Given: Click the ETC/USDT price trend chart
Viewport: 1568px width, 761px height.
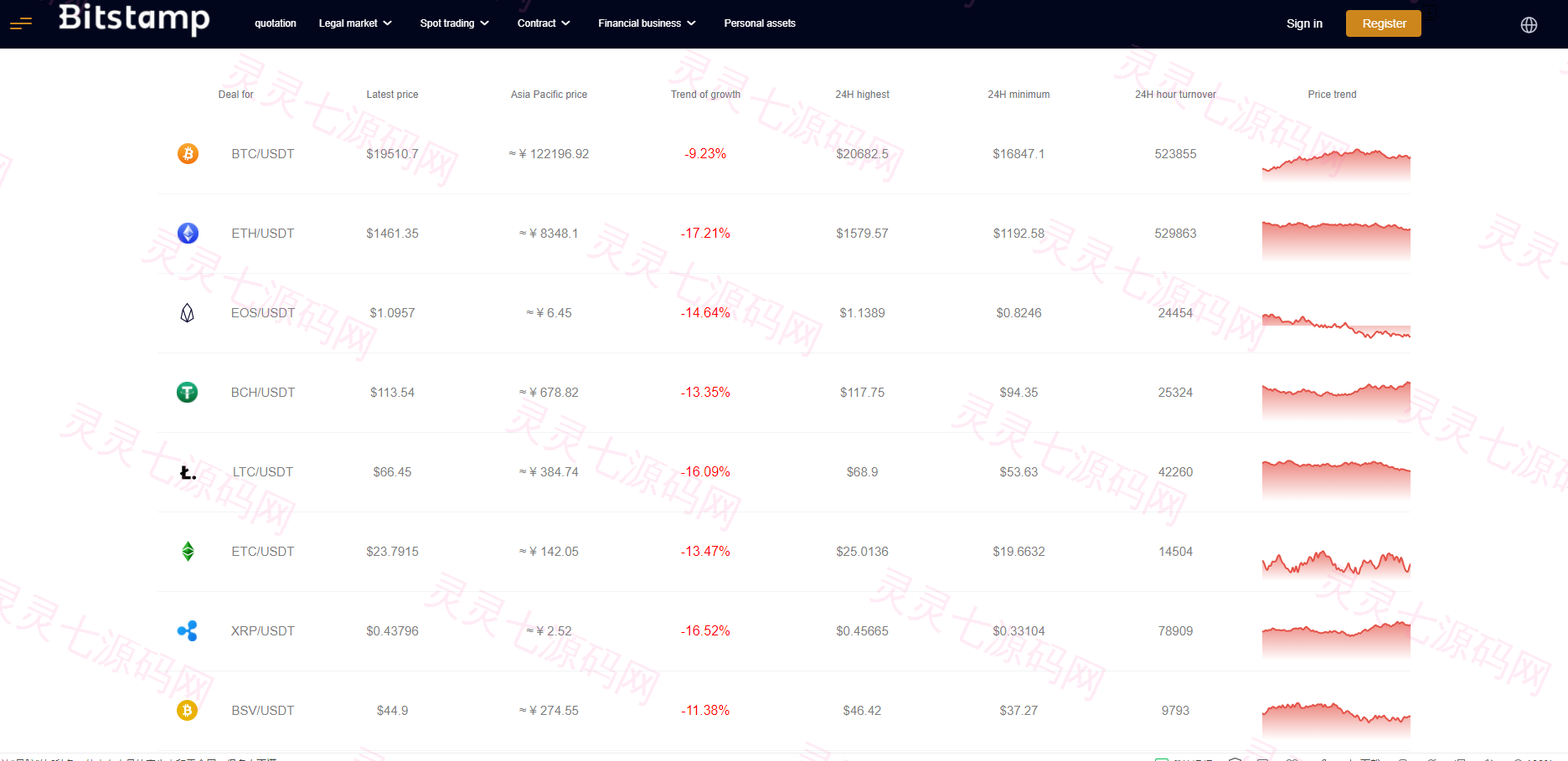Looking at the screenshot, I should point(1336,563).
